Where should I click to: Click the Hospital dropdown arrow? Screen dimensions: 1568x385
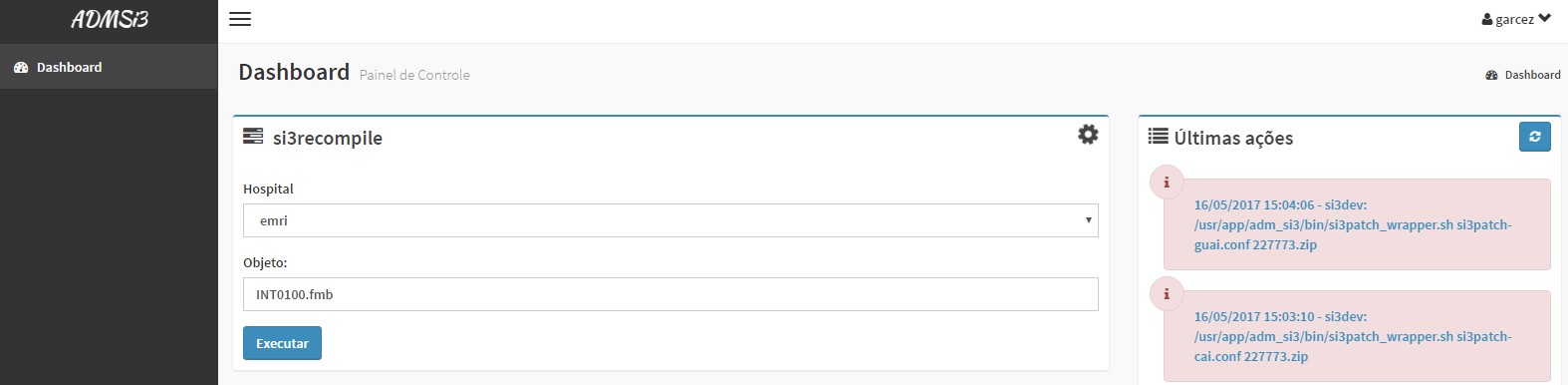(1088, 220)
